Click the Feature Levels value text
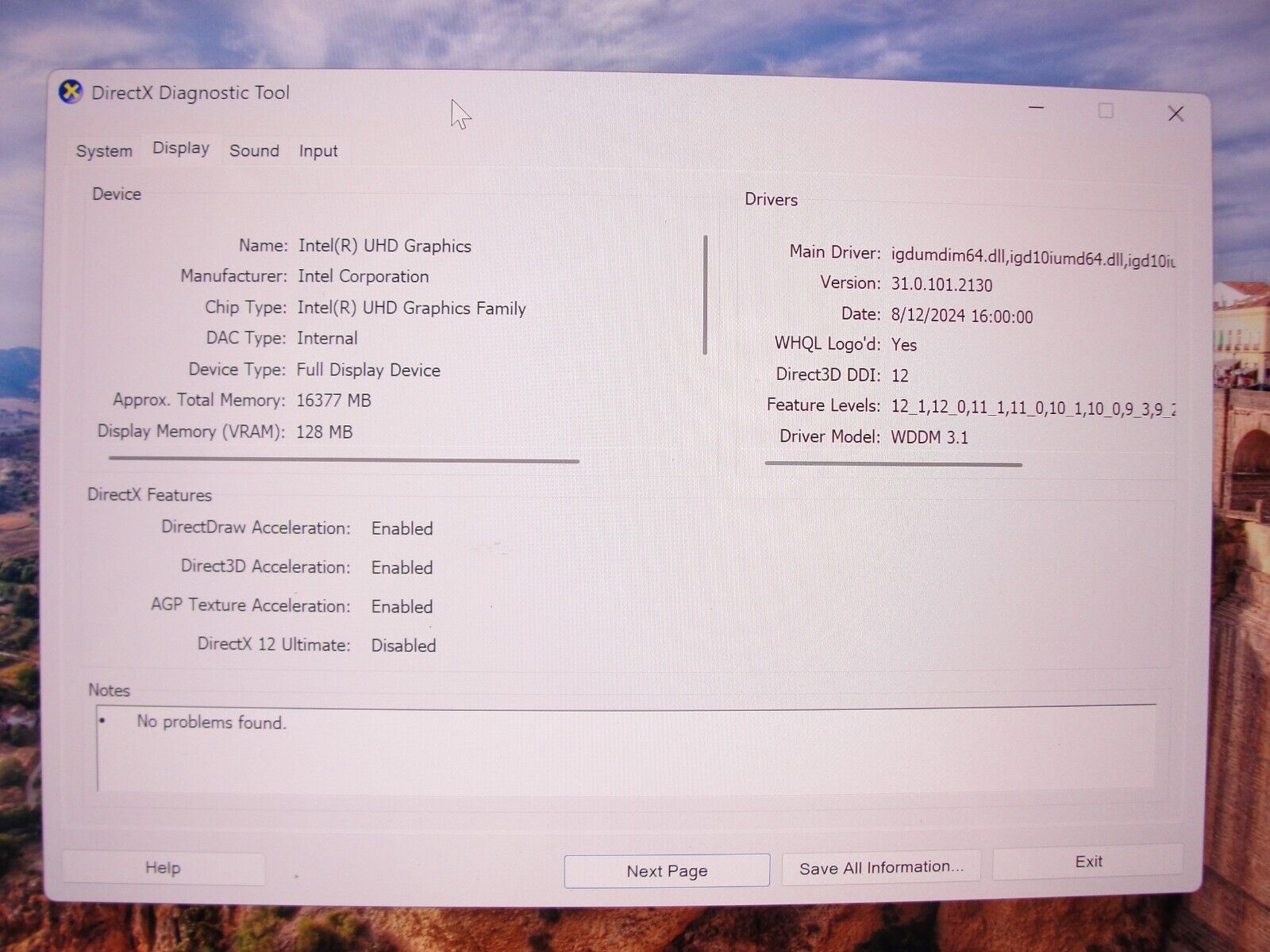Viewport: 1270px width, 952px height. click(1032, 408)
